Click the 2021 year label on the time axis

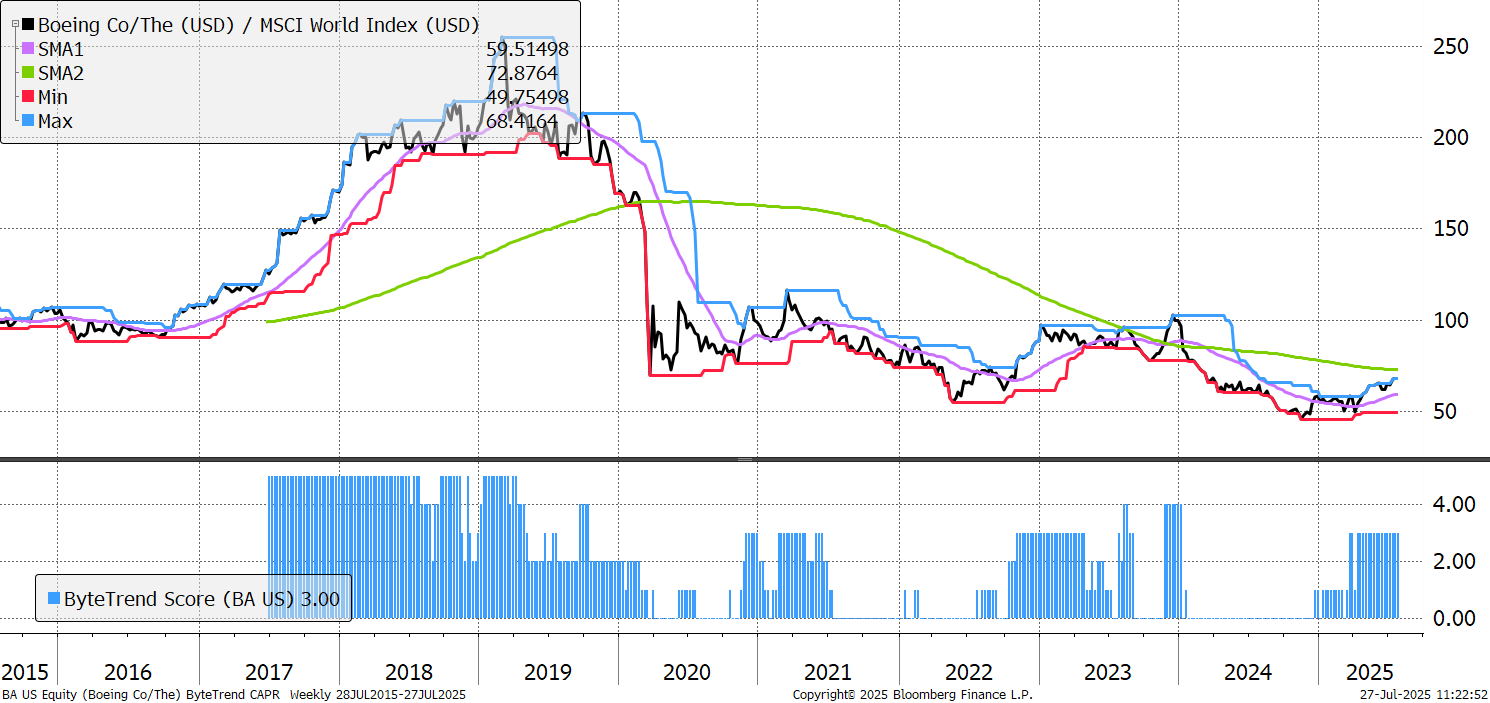tap(828, 672)
